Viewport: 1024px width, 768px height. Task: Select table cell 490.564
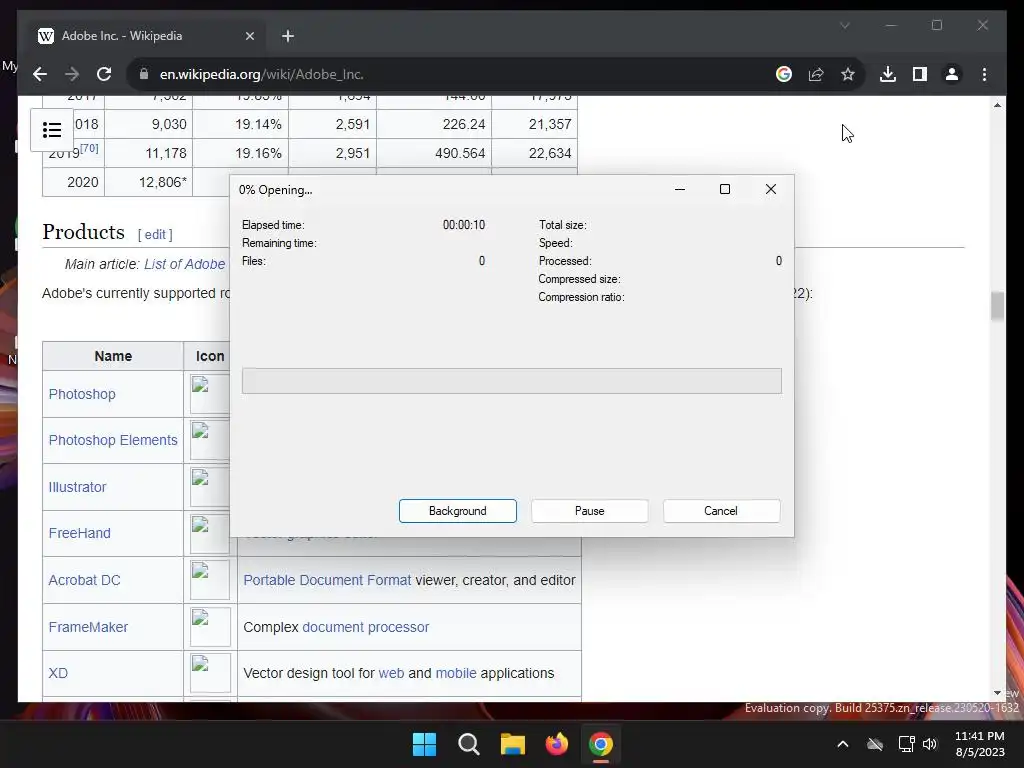[x=434, y=153]
